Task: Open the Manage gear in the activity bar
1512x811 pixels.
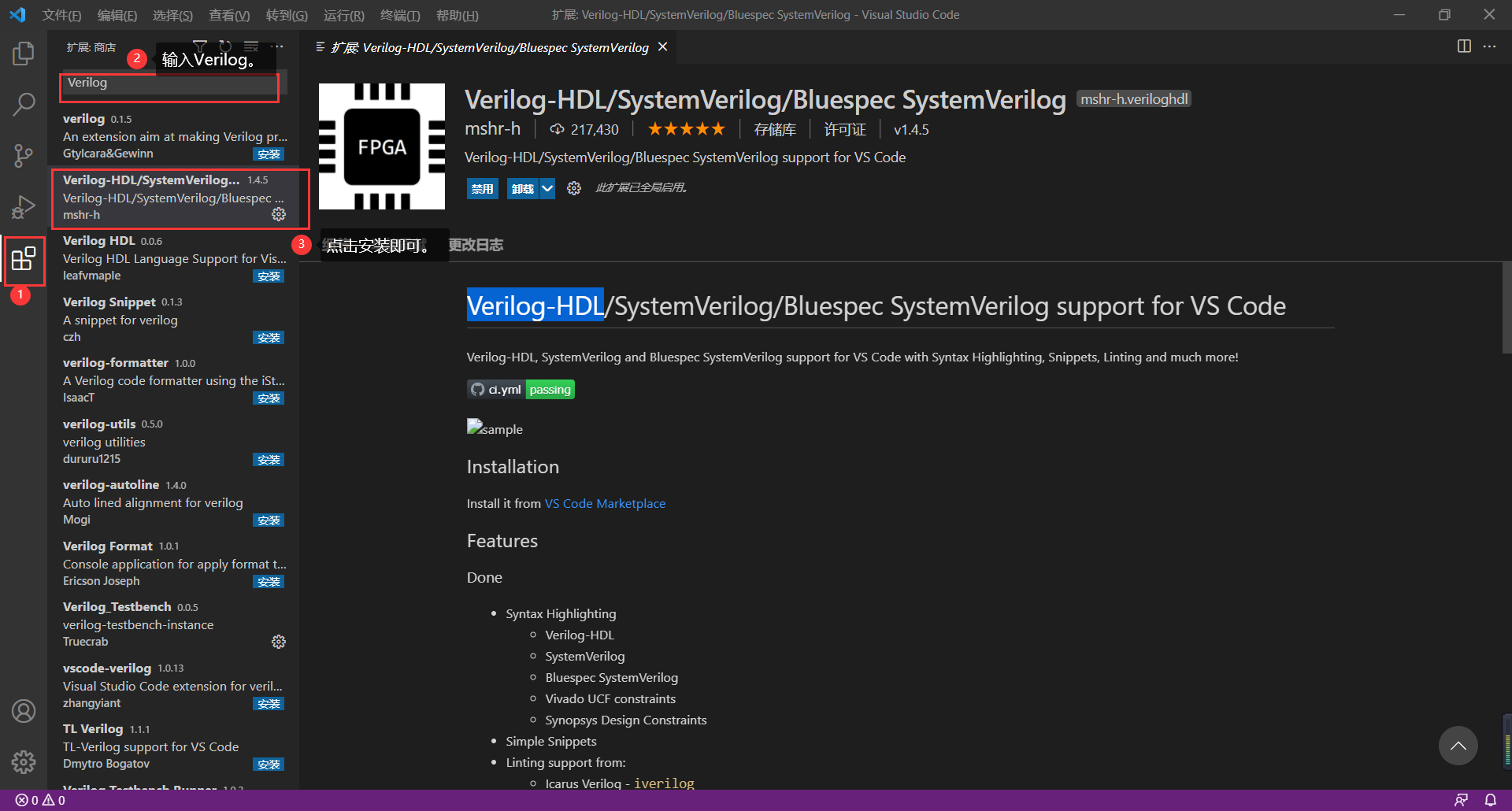Action: [x=24, y=762]
